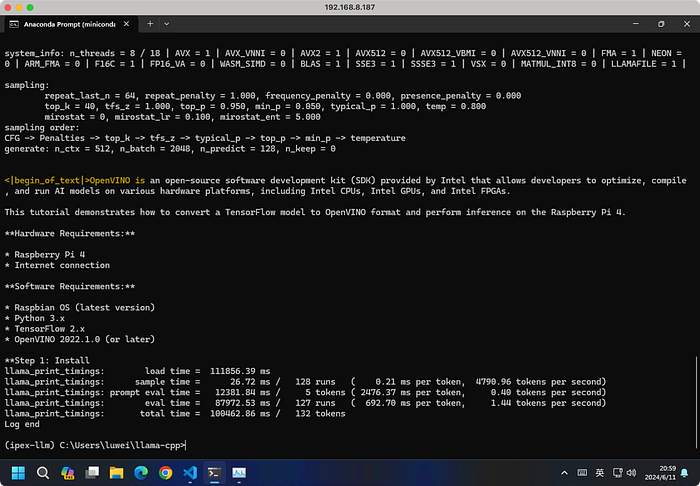Launch Microsoft Edge from the taskbar
Screen dimensions: 700x486
(141, 473)
